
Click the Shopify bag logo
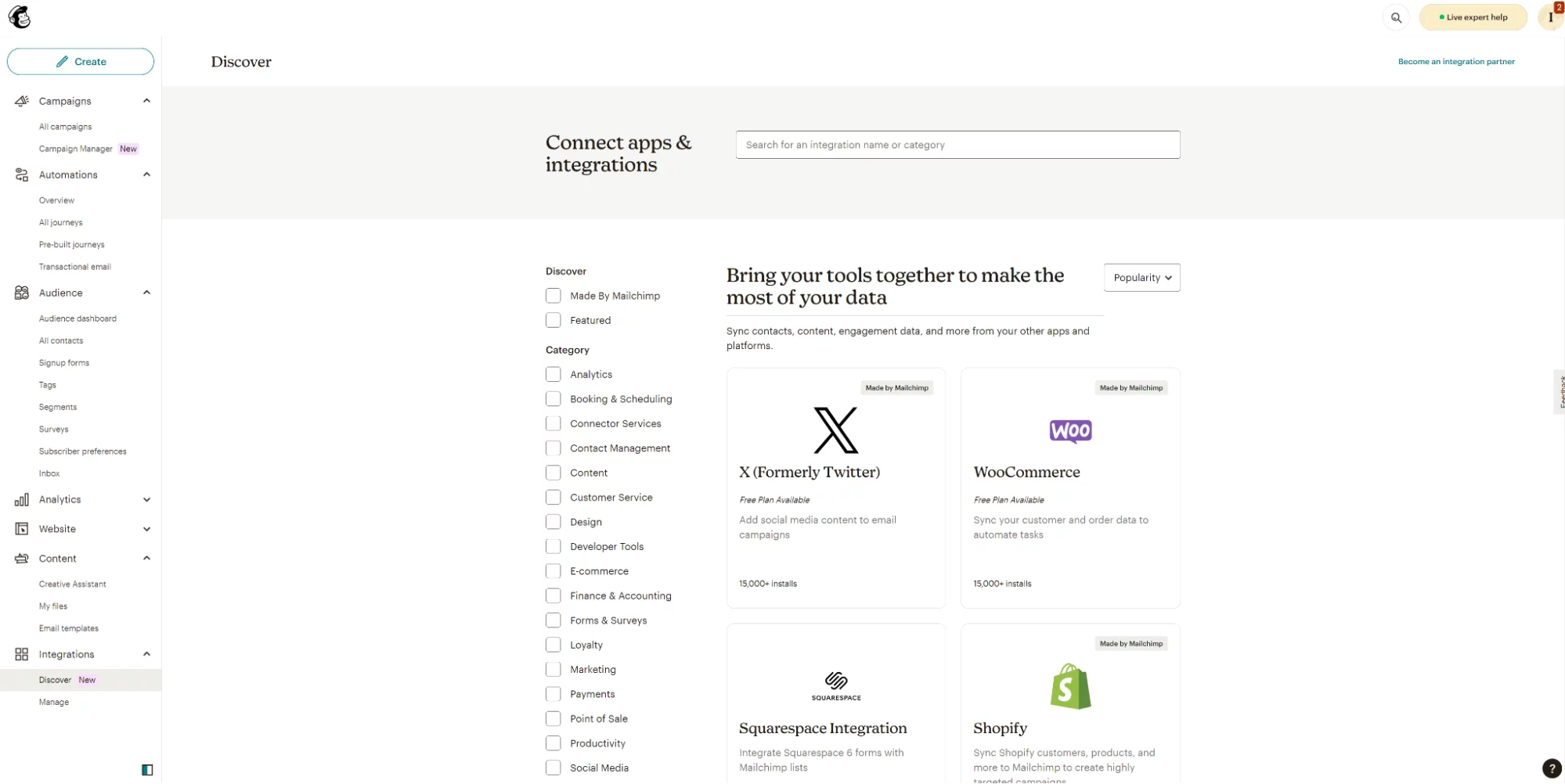tap(1069, 686)
